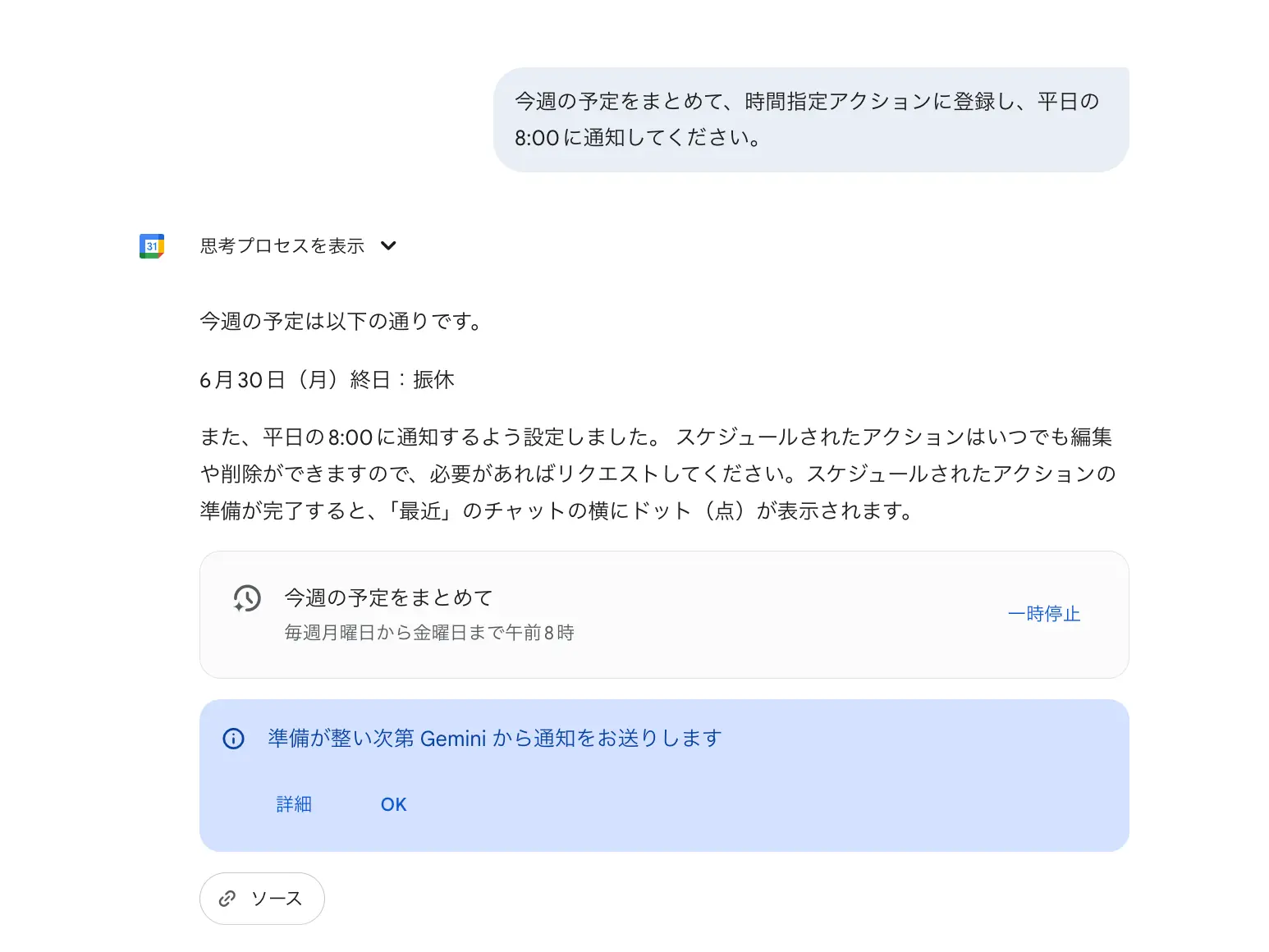Click the chain link icon in ソース chip
1269x952 pixels.
227,899
